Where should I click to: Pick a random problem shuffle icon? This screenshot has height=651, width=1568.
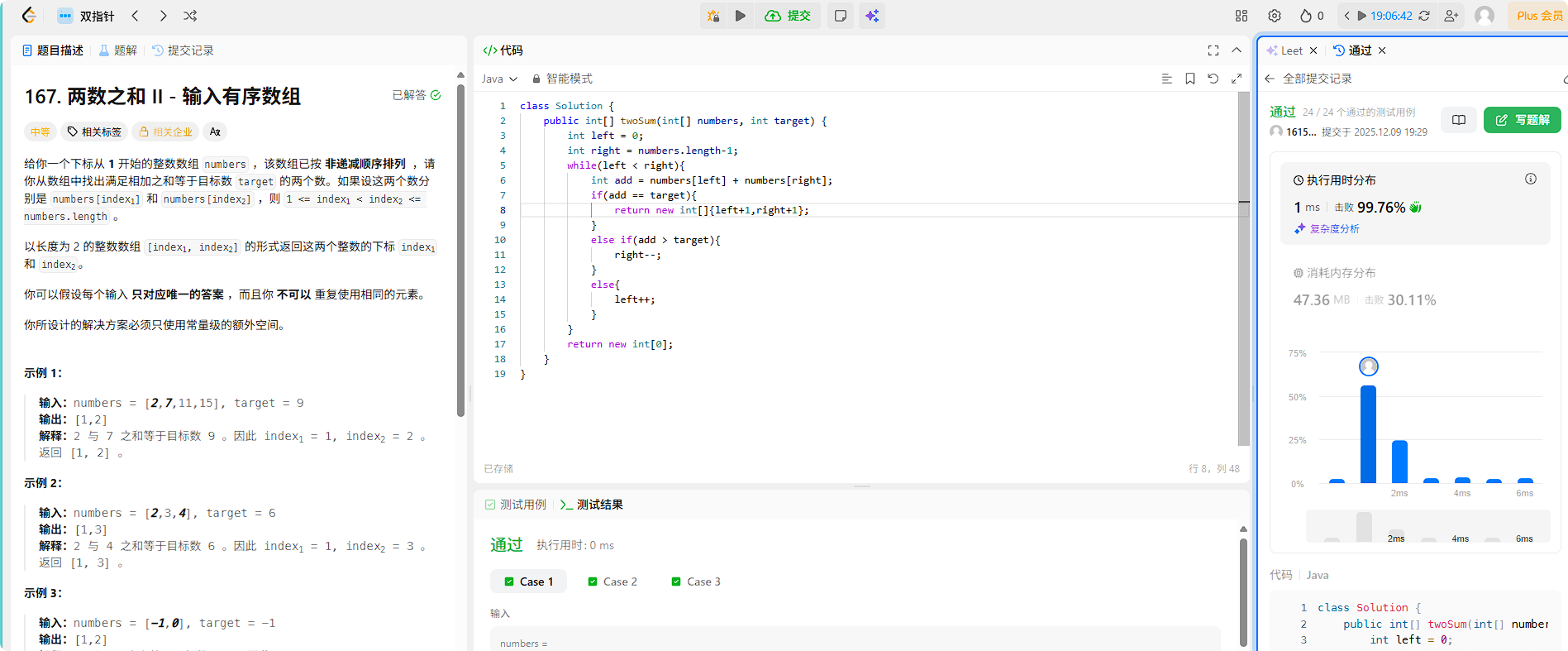point(190,16)
